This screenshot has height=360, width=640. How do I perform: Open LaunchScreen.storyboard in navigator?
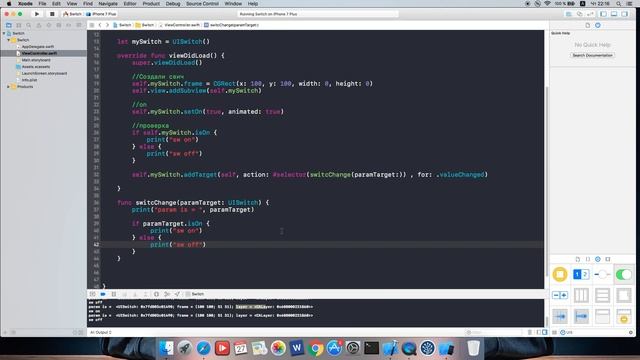44,73
